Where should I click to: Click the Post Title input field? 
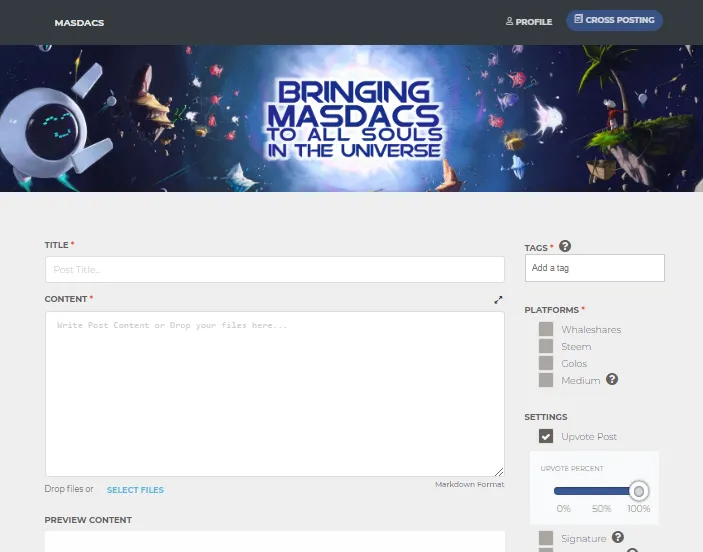pos(275,269)
